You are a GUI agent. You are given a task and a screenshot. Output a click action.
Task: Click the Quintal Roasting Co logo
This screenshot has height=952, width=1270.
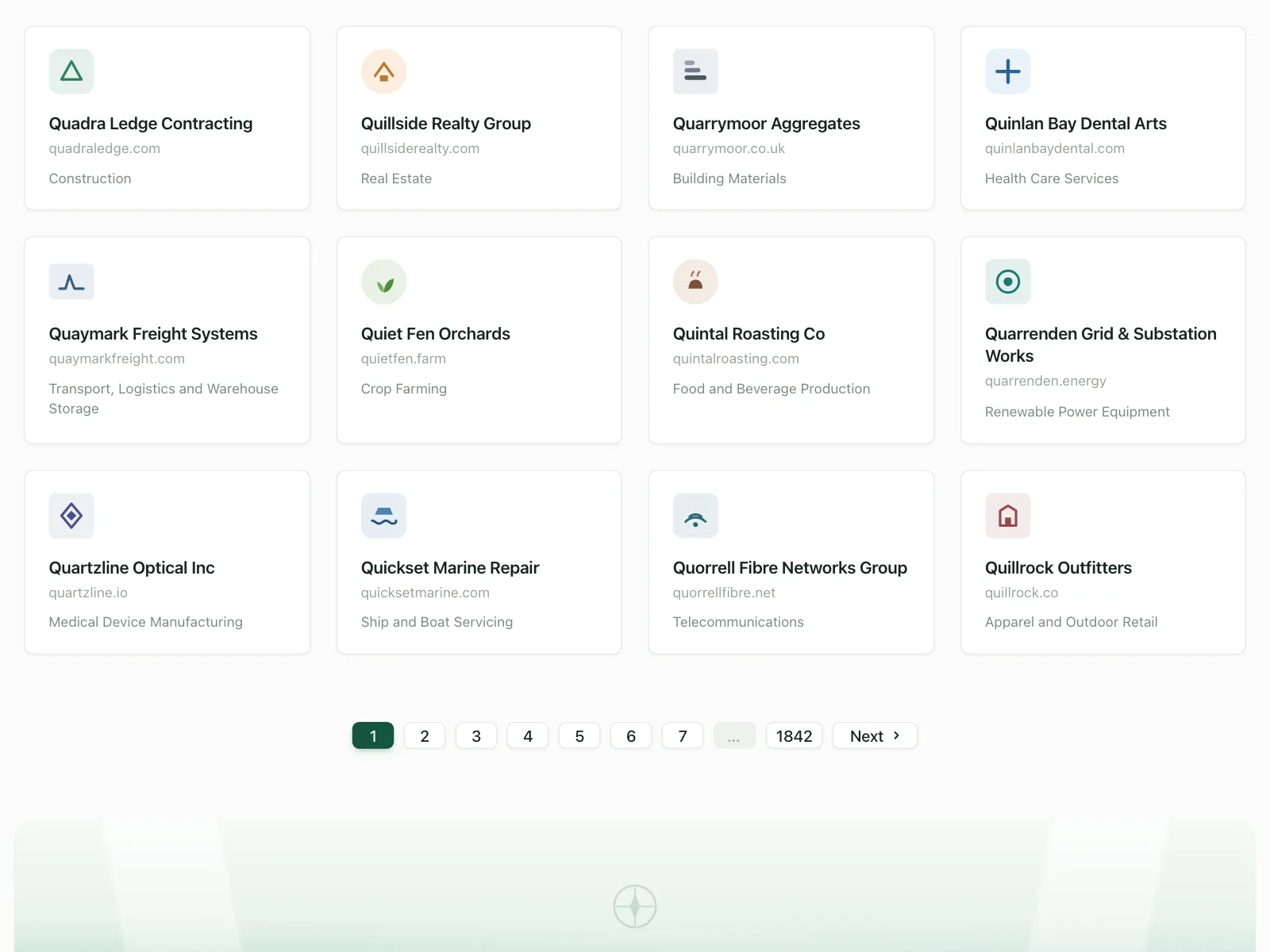click(695, 282)
